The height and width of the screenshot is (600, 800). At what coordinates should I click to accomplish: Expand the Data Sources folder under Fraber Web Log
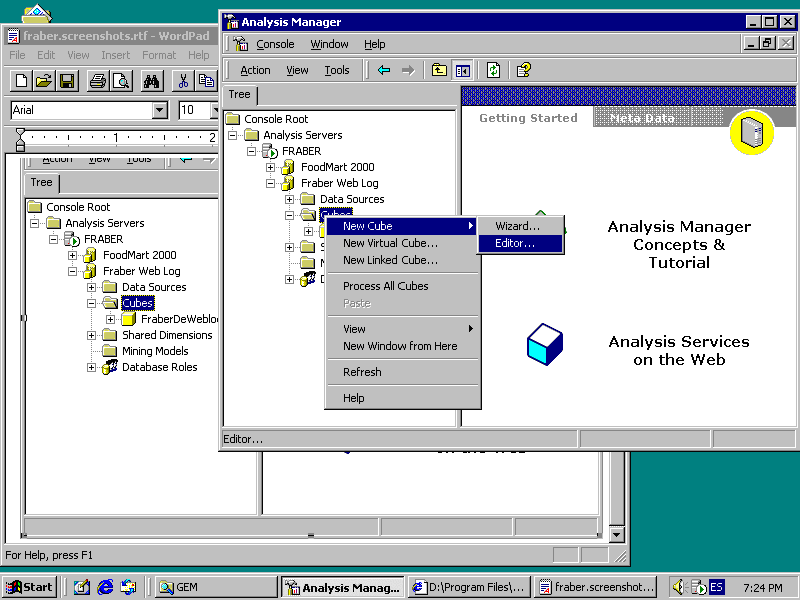290,199
